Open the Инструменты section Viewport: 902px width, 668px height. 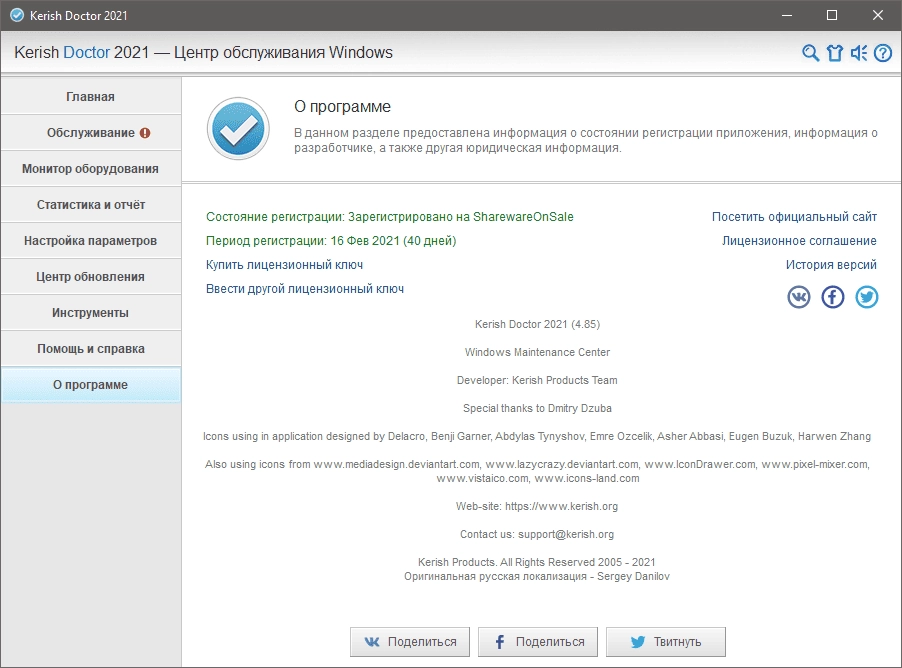coord(91,312)
